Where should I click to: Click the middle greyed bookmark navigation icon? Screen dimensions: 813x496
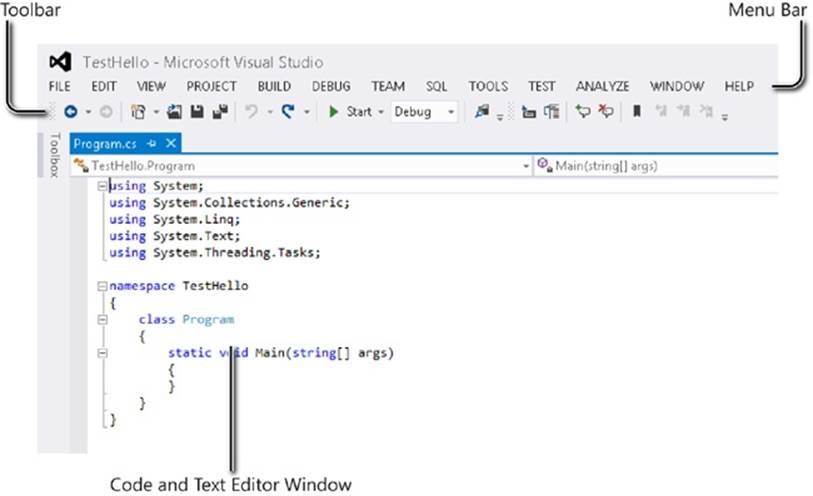pos(683,110)
